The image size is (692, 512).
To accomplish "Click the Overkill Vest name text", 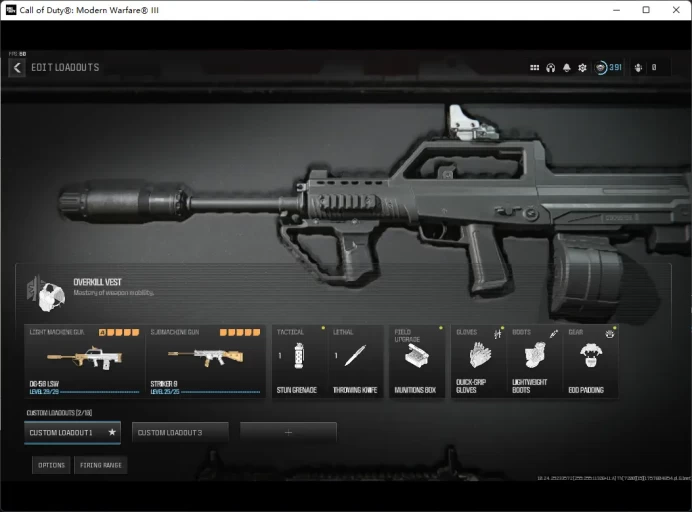I will coord(97,282).
